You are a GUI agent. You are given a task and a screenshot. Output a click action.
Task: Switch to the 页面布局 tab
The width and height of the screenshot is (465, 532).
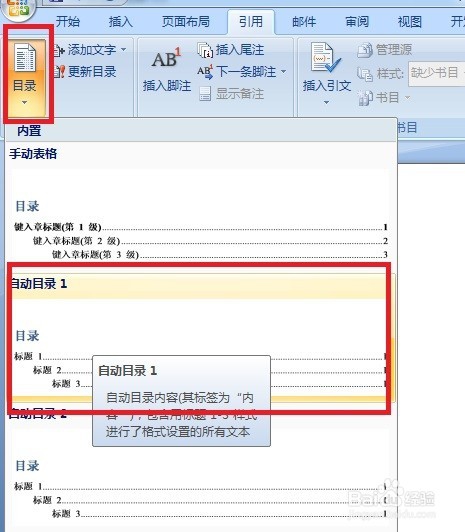point(186,22)
